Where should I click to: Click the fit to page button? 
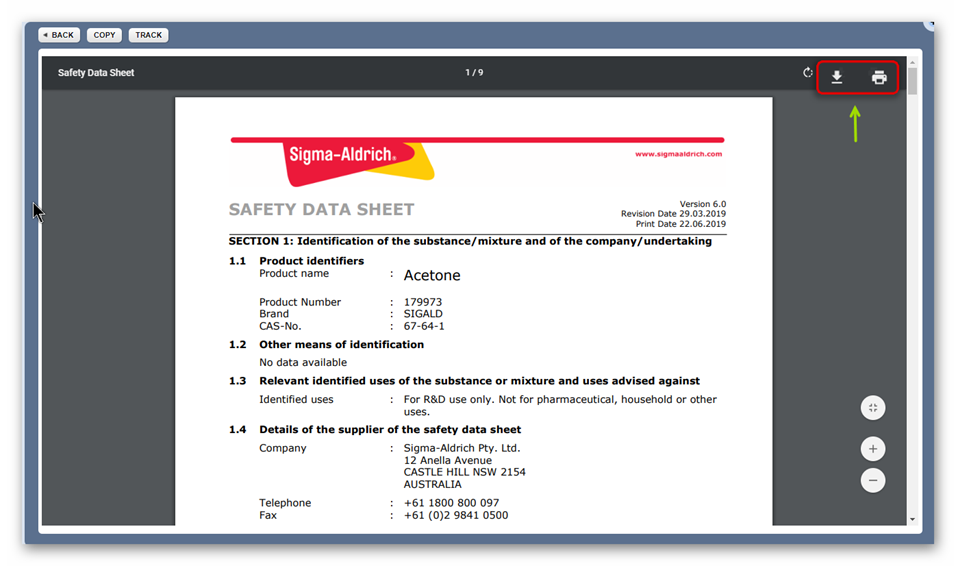click(x=872, y=408)
